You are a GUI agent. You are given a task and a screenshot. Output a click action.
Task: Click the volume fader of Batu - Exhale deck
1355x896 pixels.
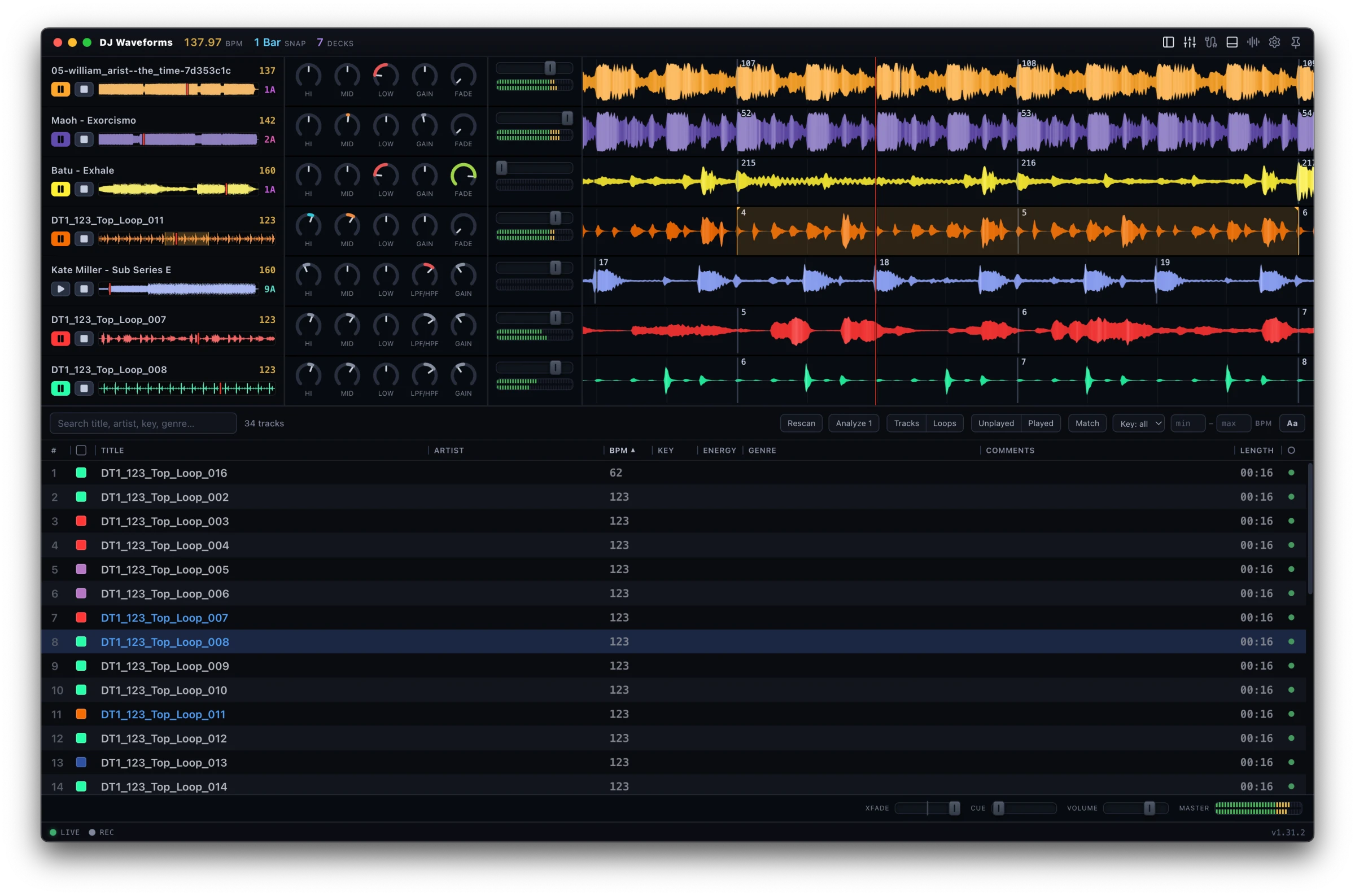point(534,168)
